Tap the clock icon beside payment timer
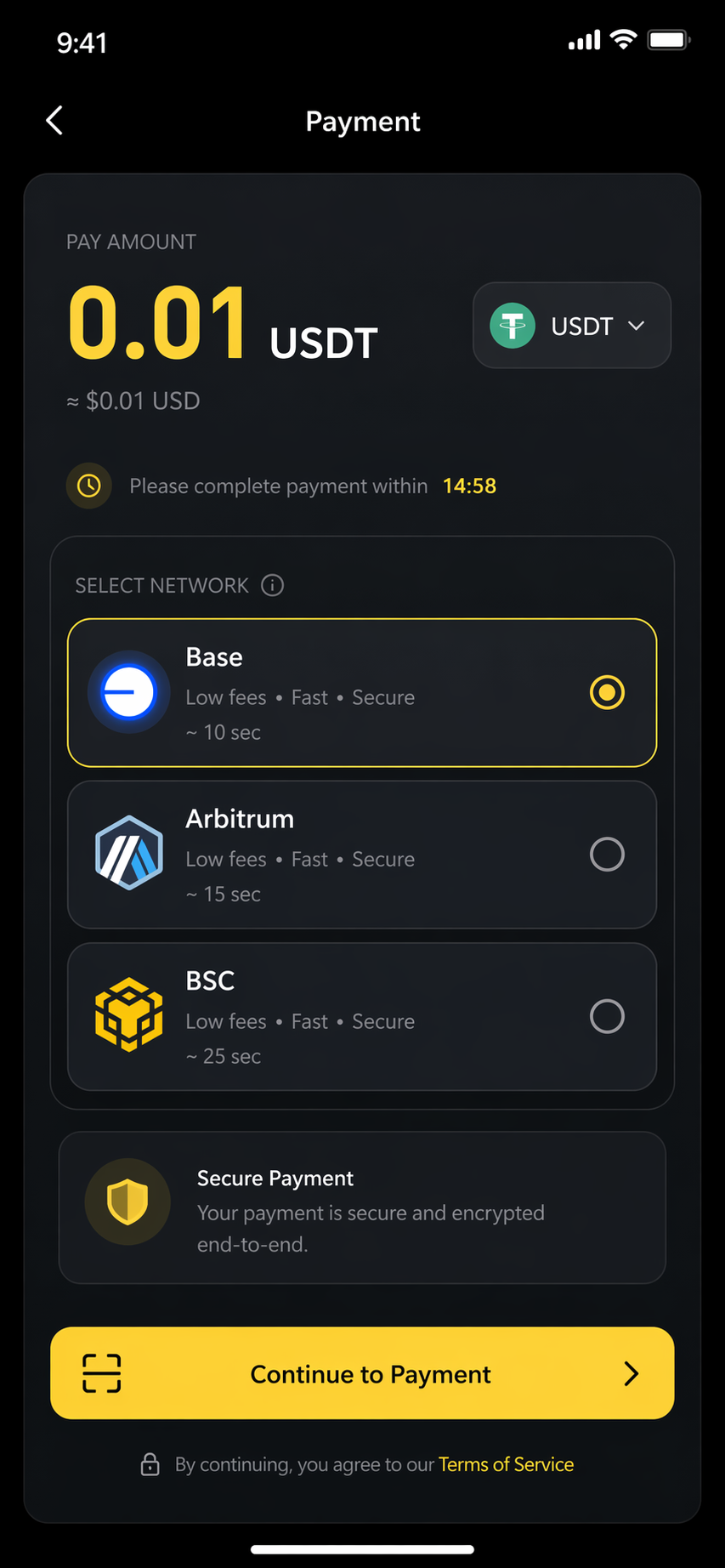 (88, 486)
